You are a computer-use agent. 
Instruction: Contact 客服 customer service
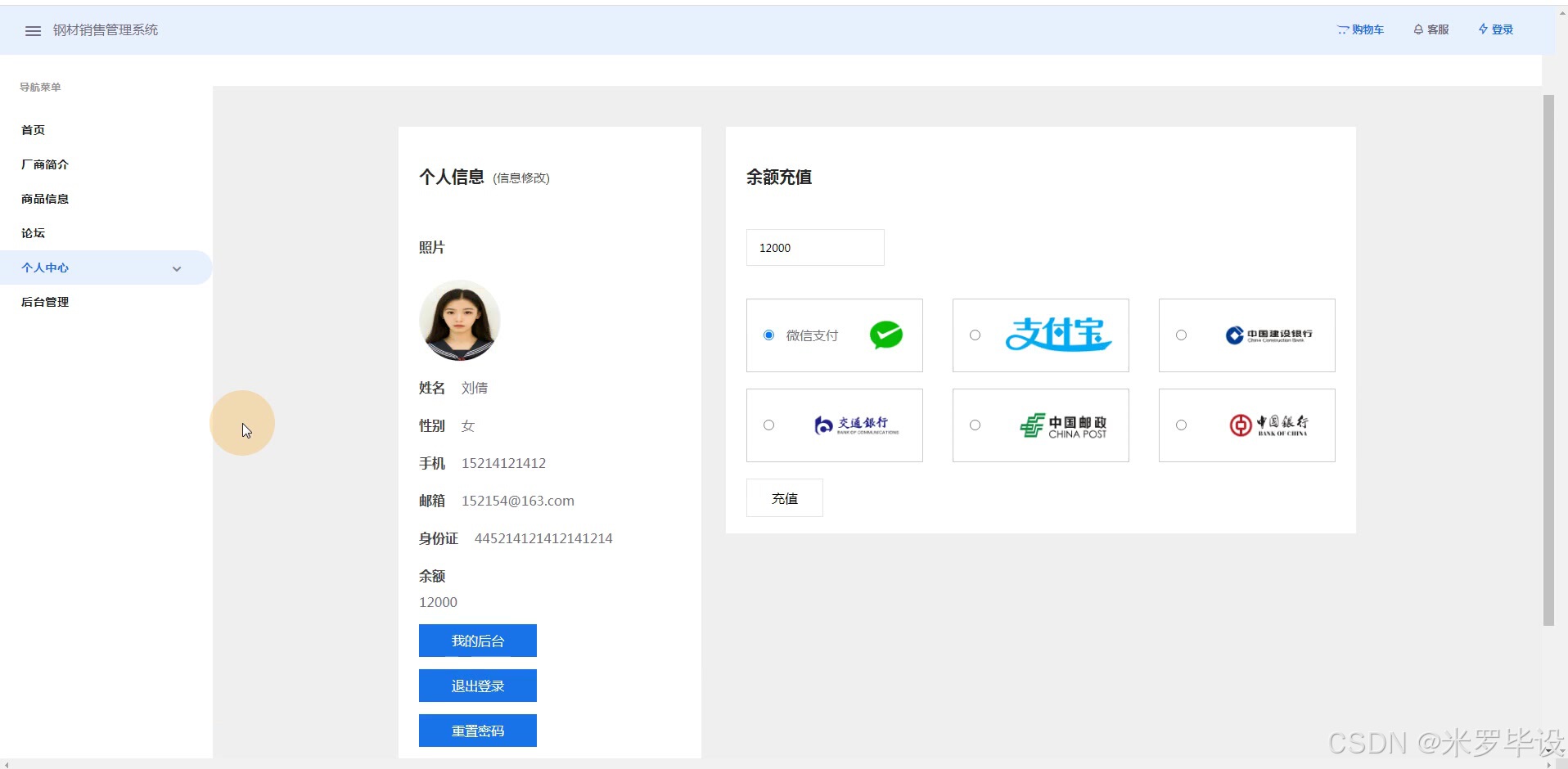point(1431,29)
